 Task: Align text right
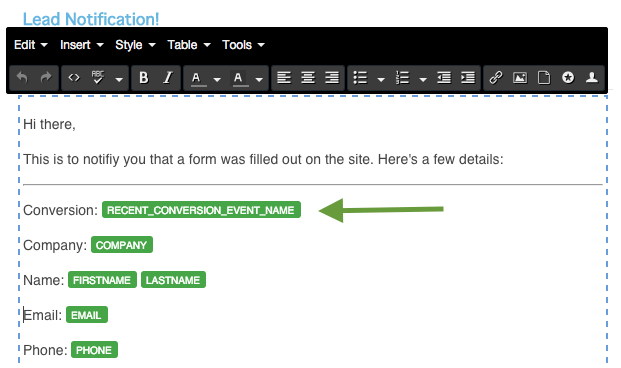pos(332,78)
